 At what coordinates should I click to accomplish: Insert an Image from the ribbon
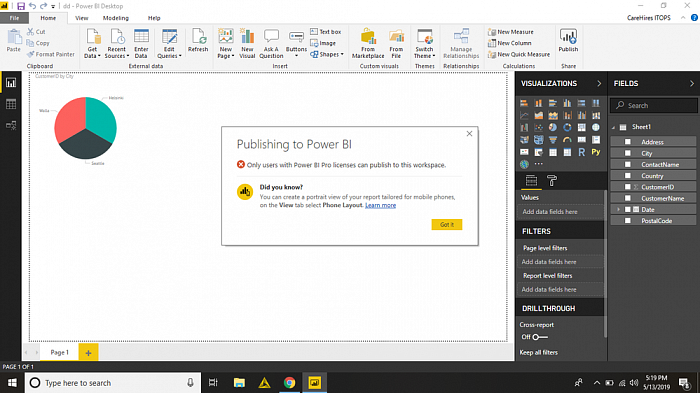[323, 43]
